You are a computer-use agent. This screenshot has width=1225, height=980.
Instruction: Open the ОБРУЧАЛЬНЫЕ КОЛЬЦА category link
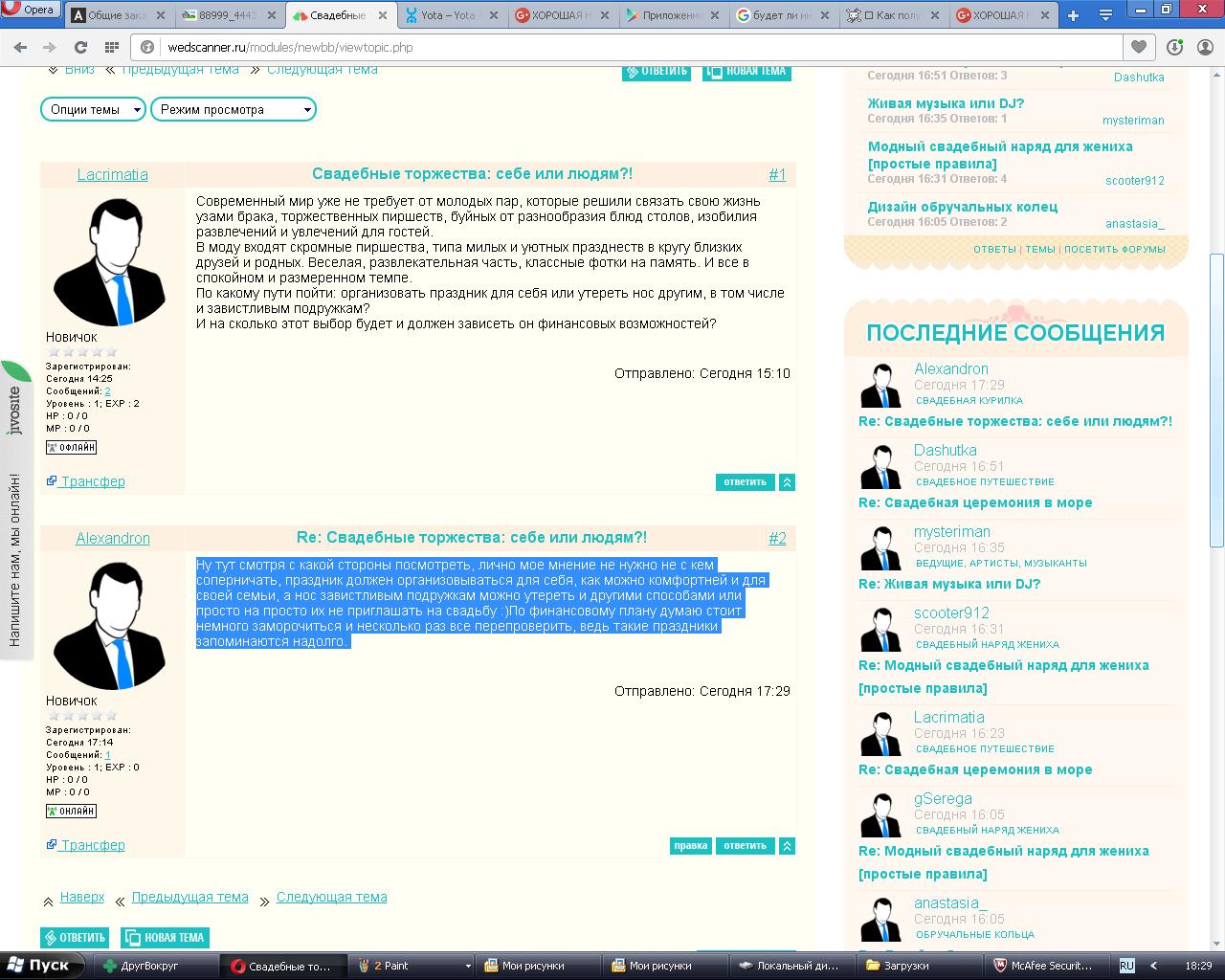point(975,934)
